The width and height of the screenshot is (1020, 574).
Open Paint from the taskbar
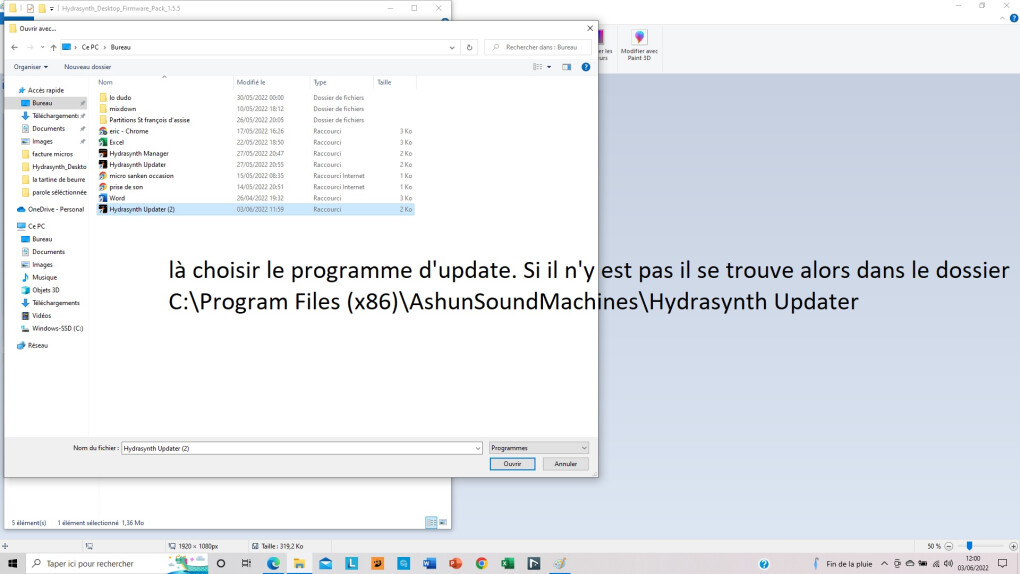click(x=559, y=564)
